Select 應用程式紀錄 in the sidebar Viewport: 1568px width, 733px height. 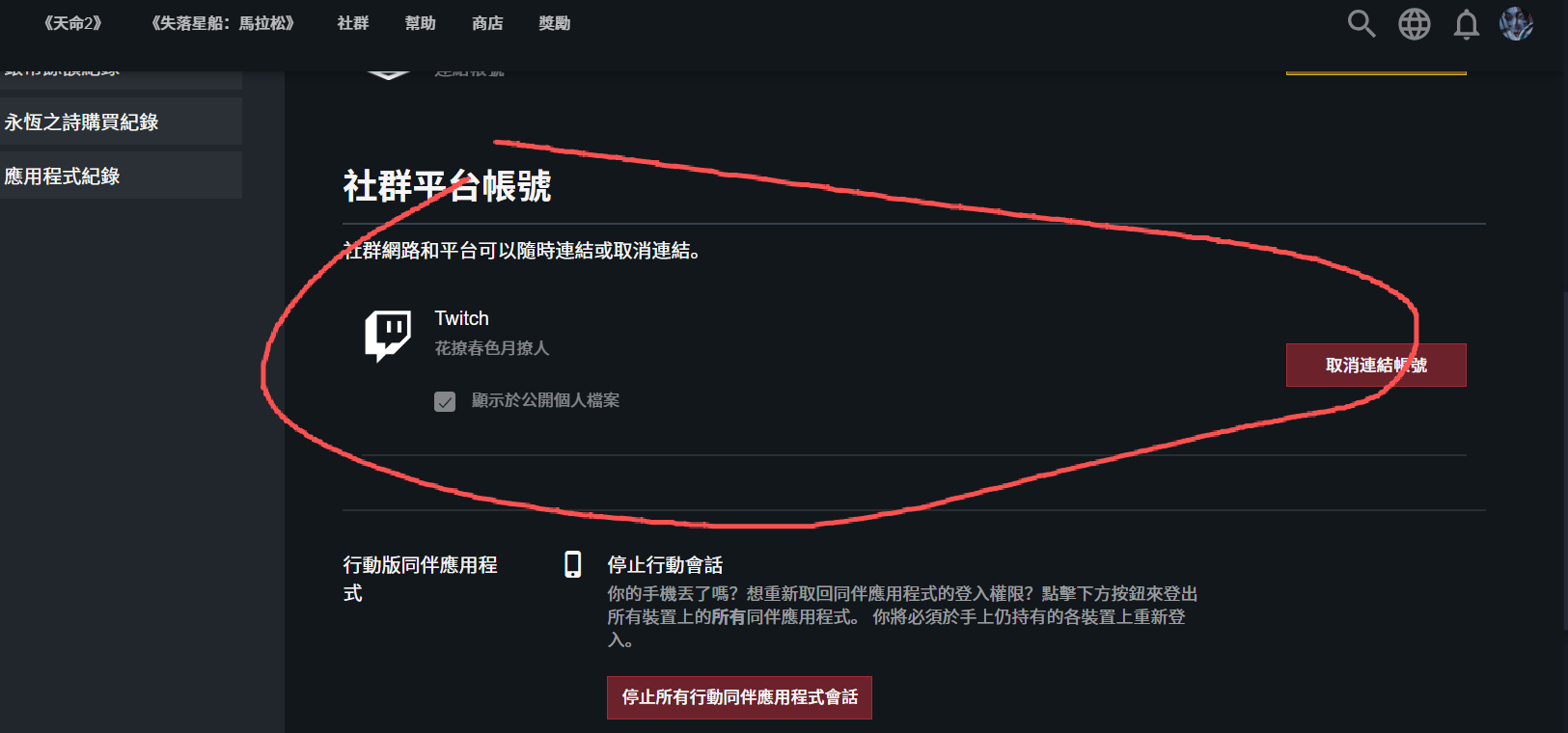coord(121,176)
